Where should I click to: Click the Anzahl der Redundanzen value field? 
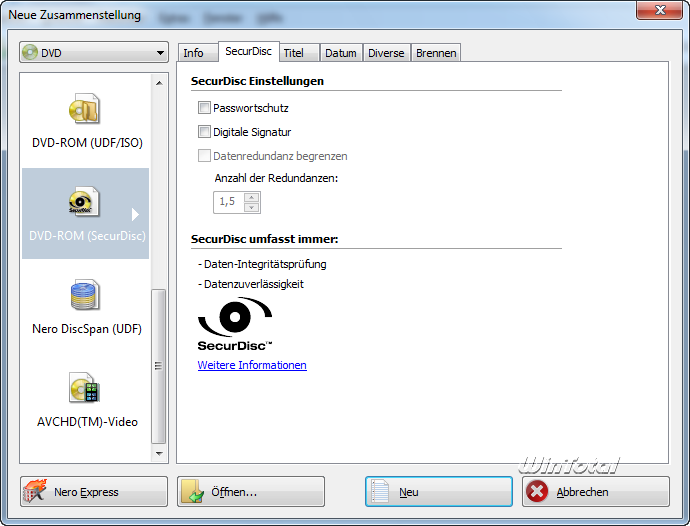click(x=229, y=202)
